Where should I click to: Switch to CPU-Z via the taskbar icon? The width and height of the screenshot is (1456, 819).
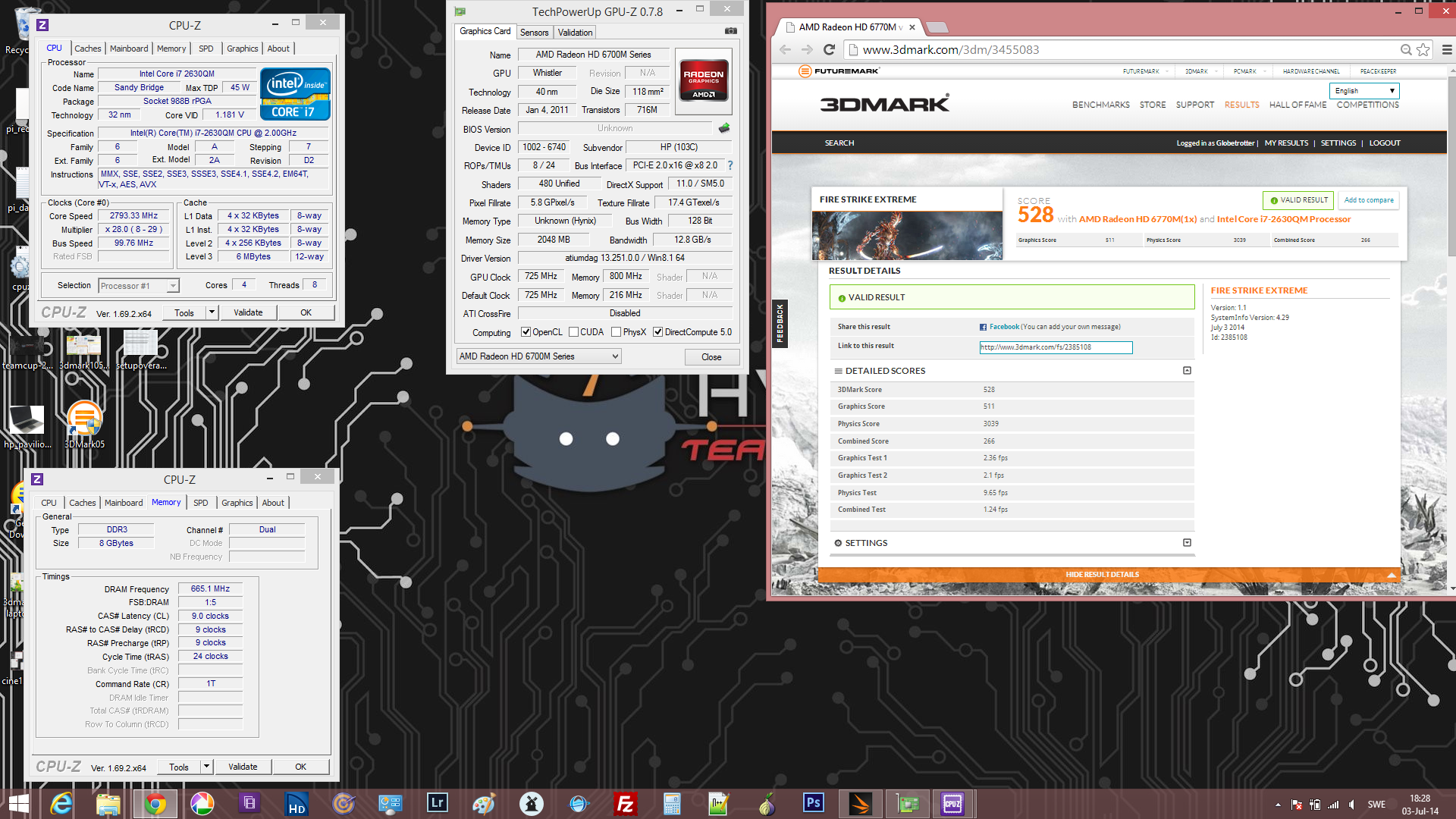click(952, 804)
